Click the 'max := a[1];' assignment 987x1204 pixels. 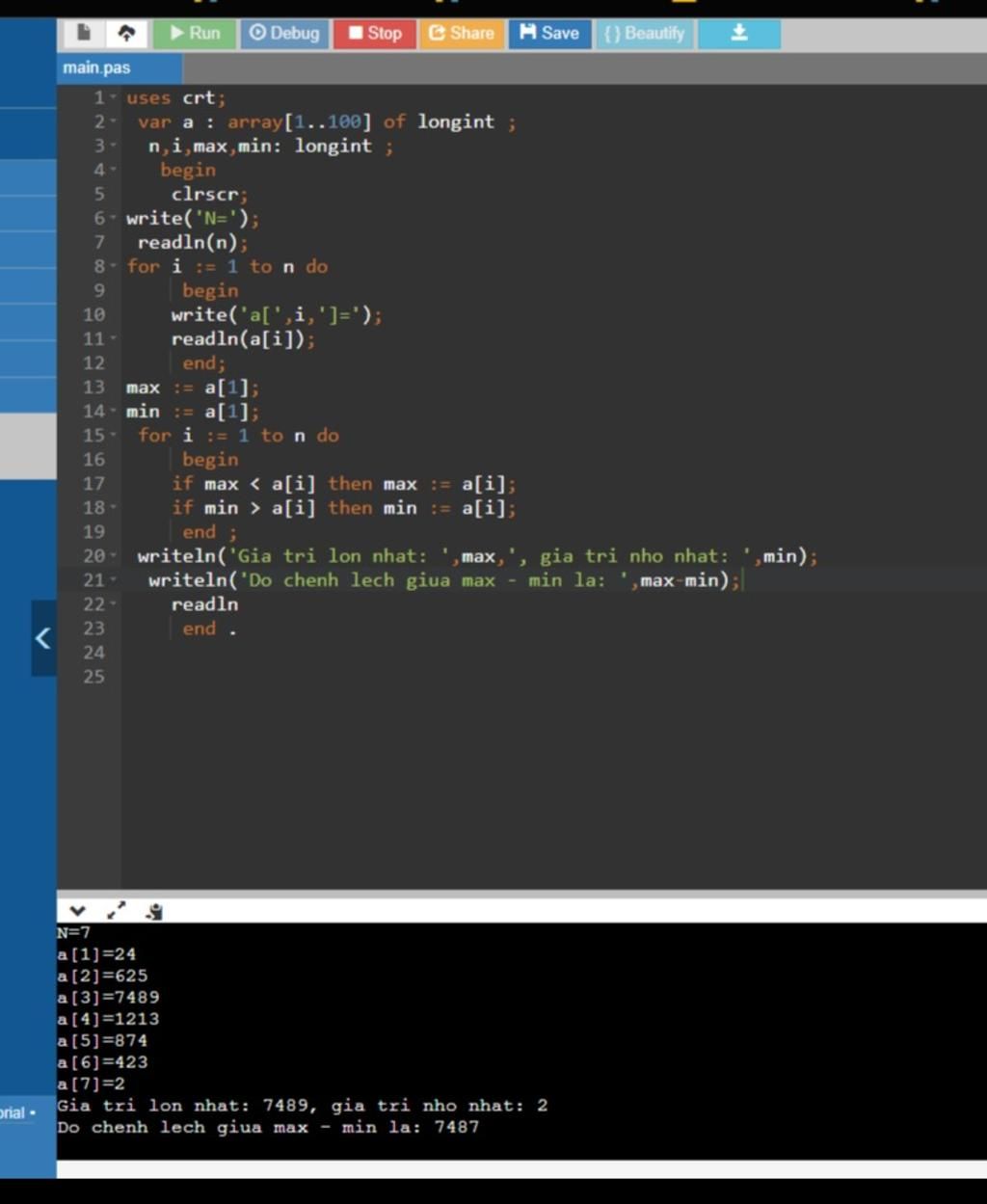point(193,388)
